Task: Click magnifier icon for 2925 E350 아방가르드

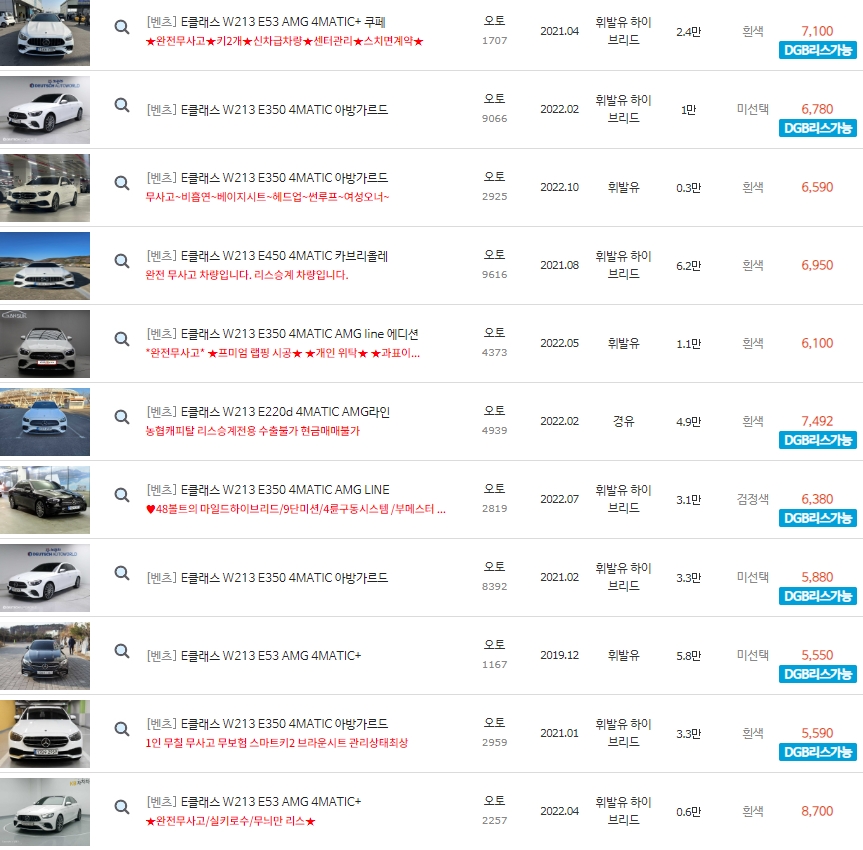Action: (122, 183)
